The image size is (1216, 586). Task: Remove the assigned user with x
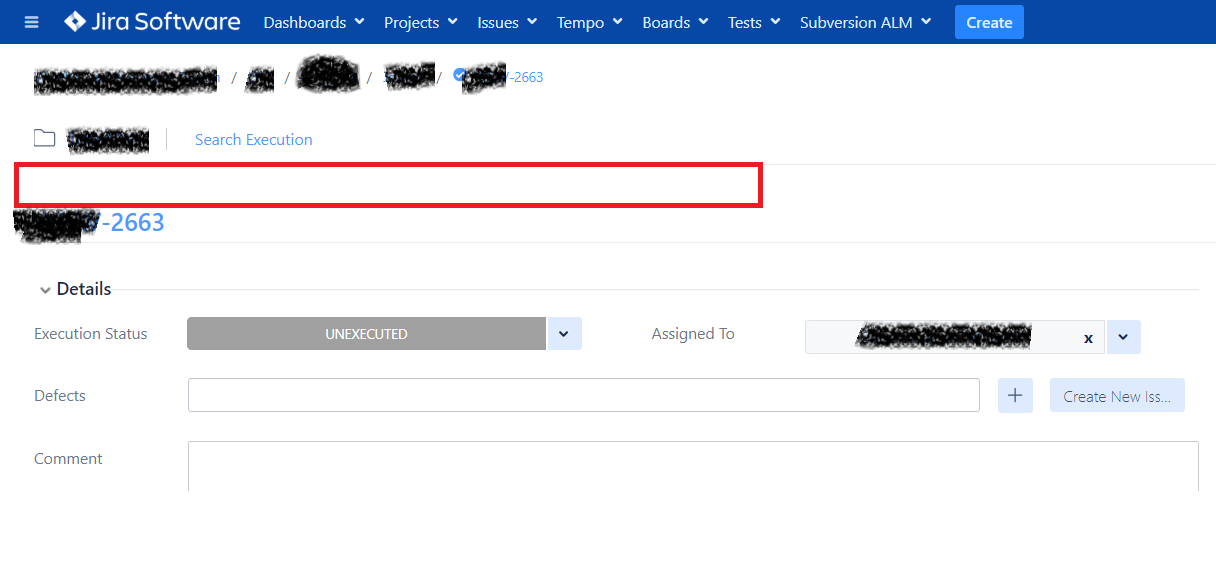tap(1088, 338)
